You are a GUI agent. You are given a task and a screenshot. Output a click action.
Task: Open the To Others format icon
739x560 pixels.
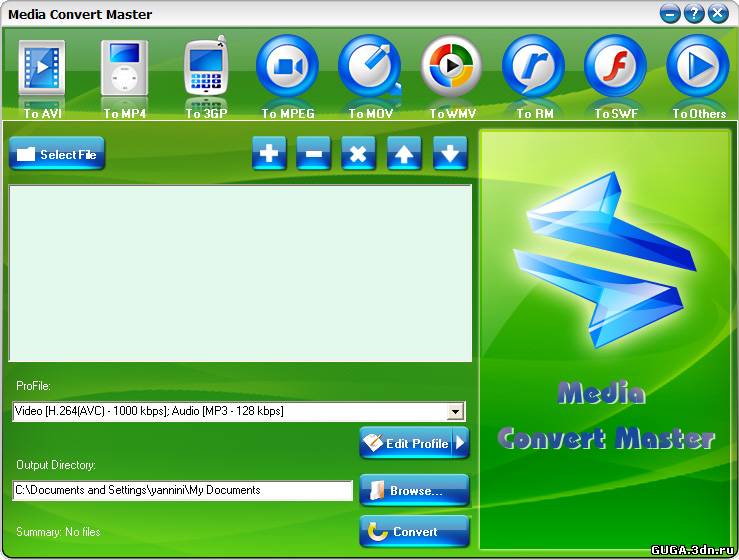[698, 66]
